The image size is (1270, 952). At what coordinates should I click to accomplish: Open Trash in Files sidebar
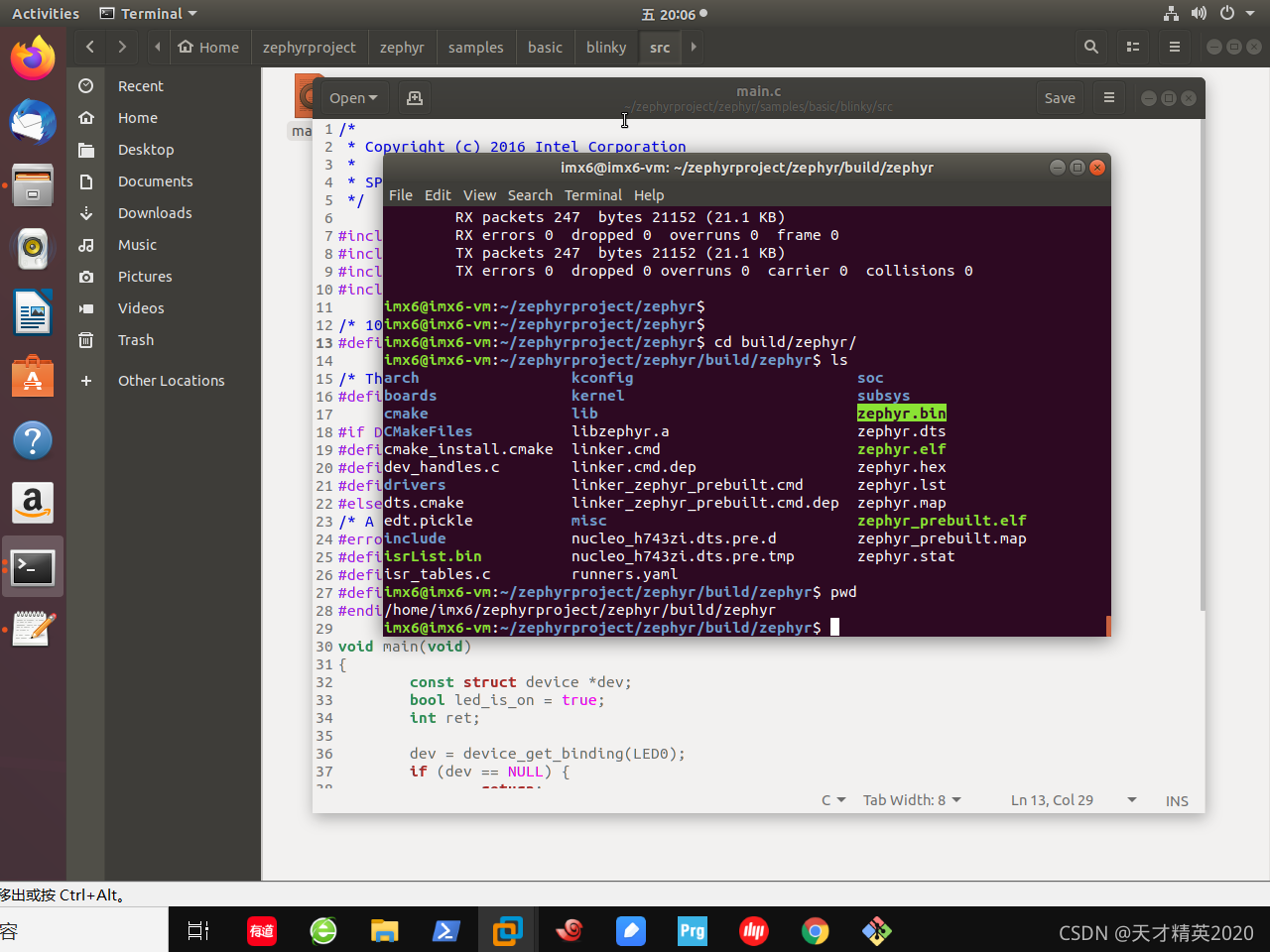(x=165, y=340)
